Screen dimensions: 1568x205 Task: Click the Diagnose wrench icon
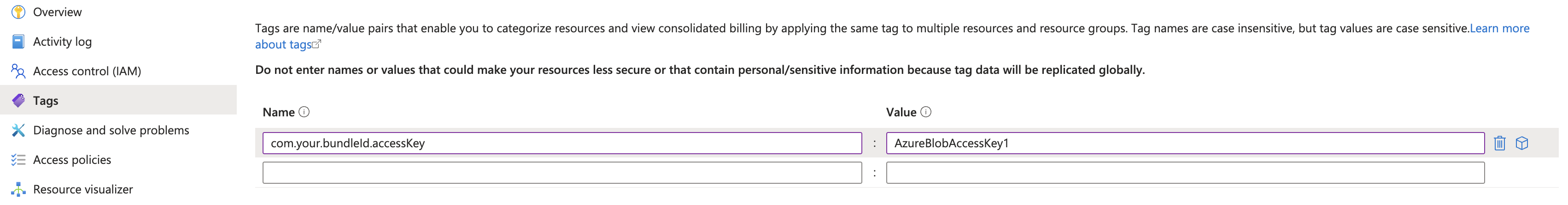coord(18,130)
